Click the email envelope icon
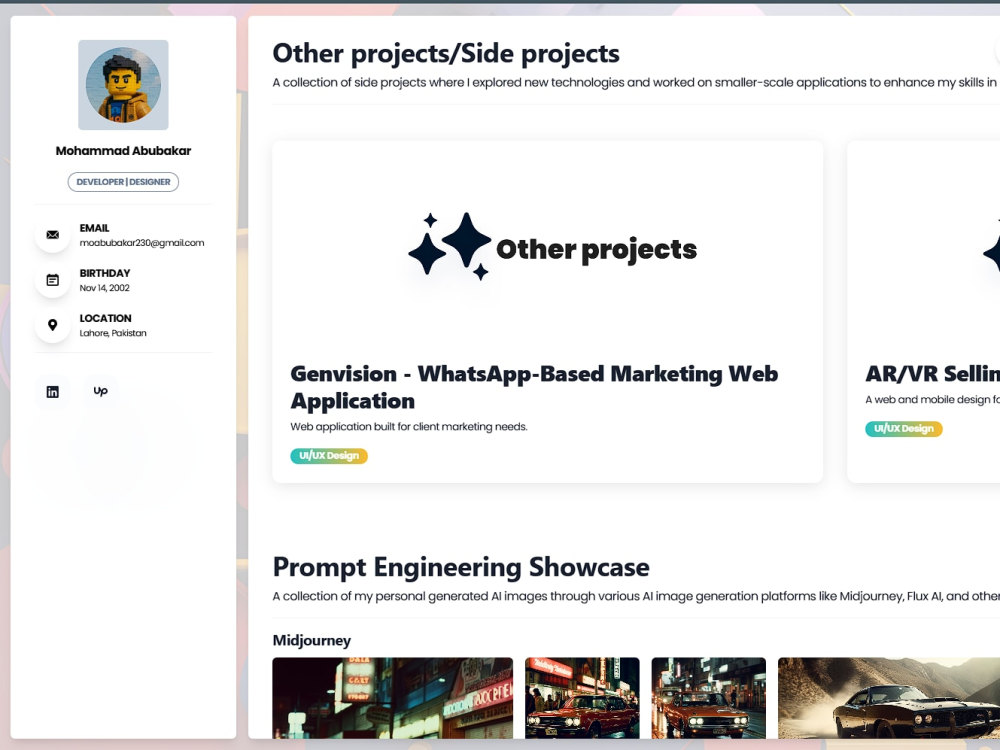1000x750 pixels. click(x=52, y=235)
